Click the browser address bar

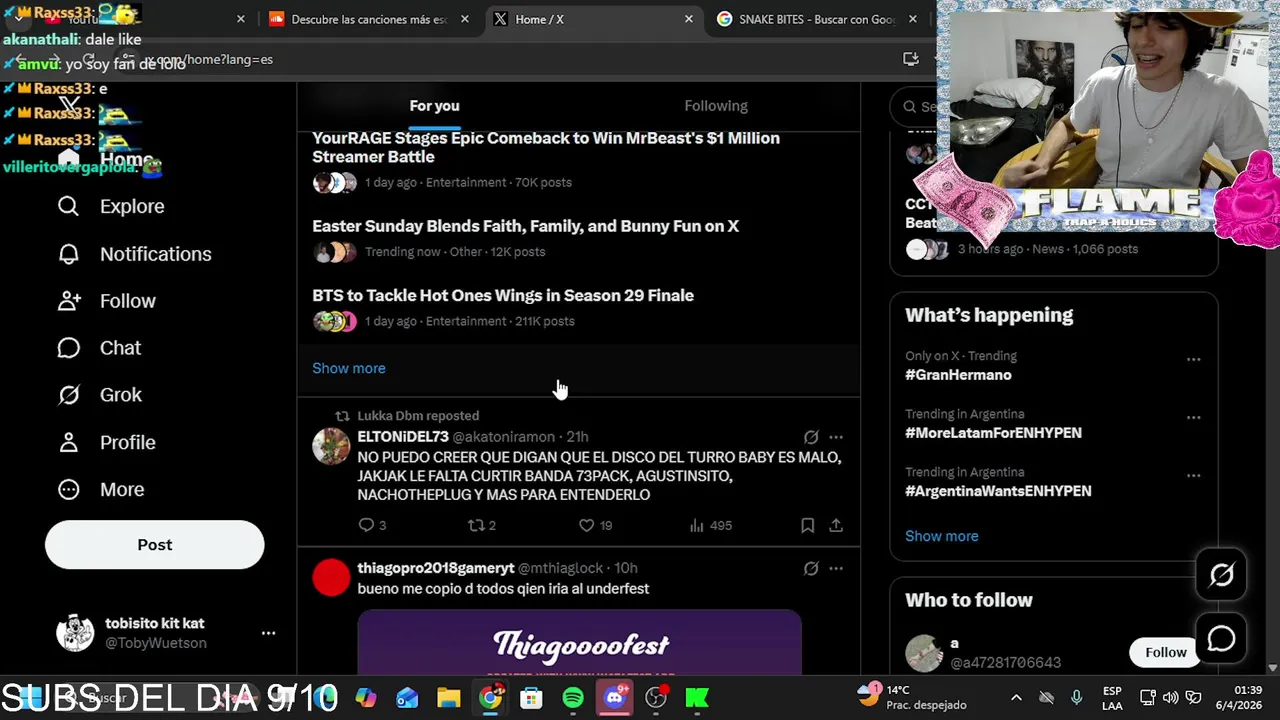[510, 59]
